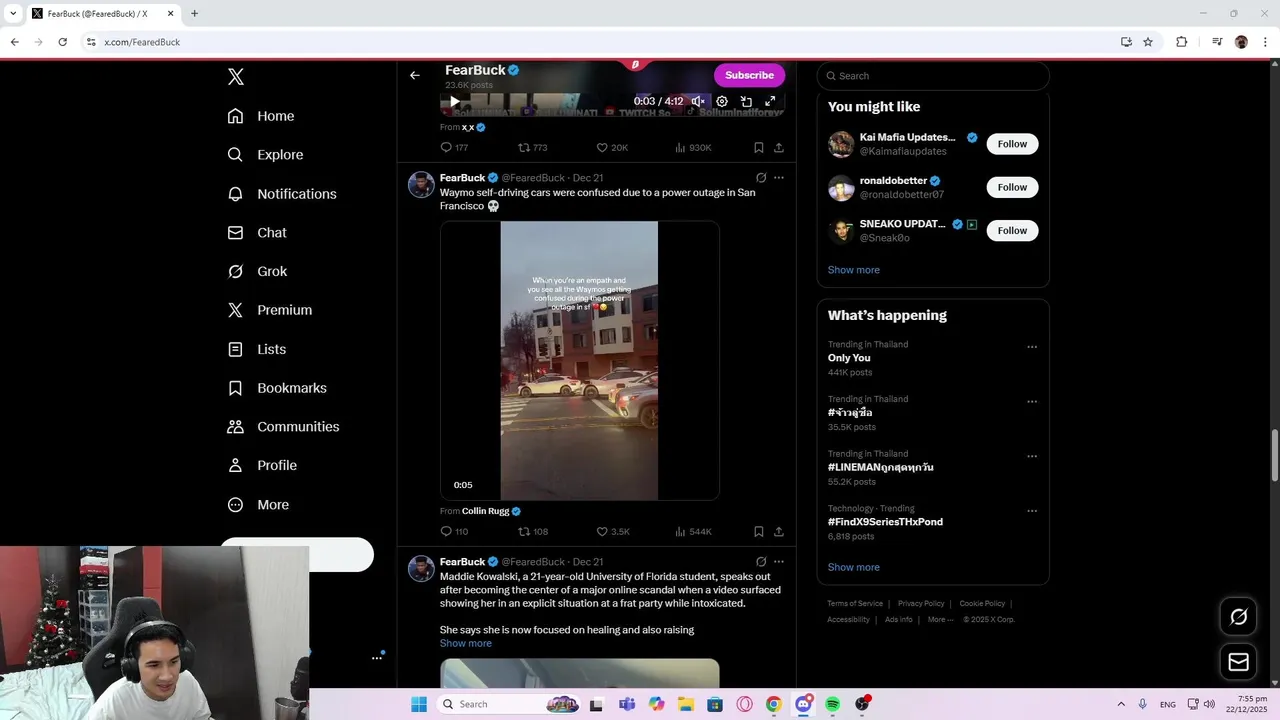View analytics showing 544K views
The image size is (1280, 720).
click(x=693, y=532)
